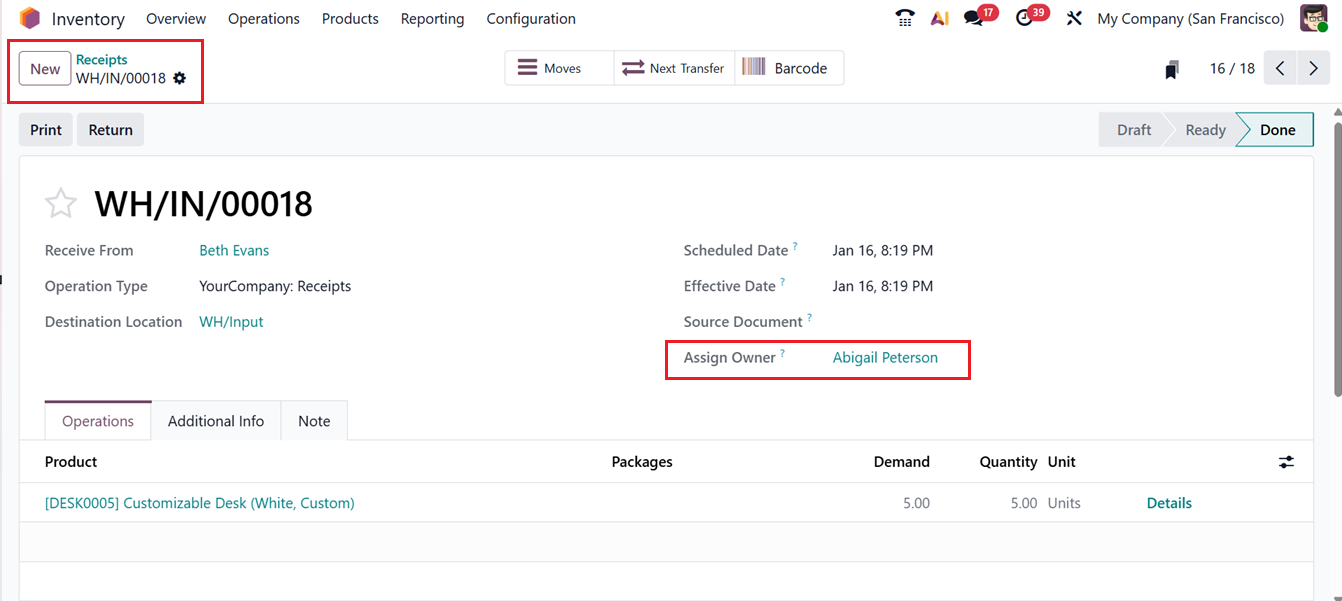
Task: Open the Discuss messages icon
Action: 974,19
